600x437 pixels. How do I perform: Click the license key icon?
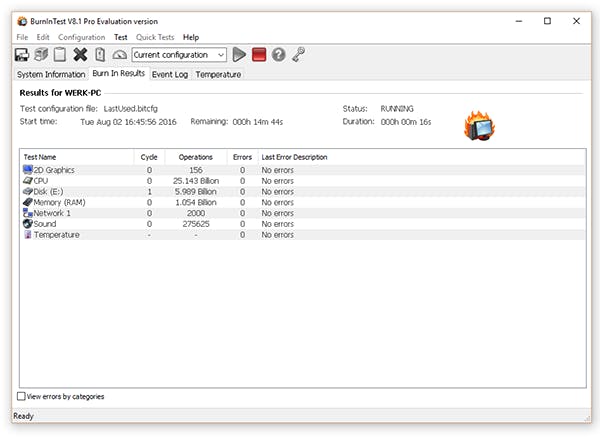point(298,55)
